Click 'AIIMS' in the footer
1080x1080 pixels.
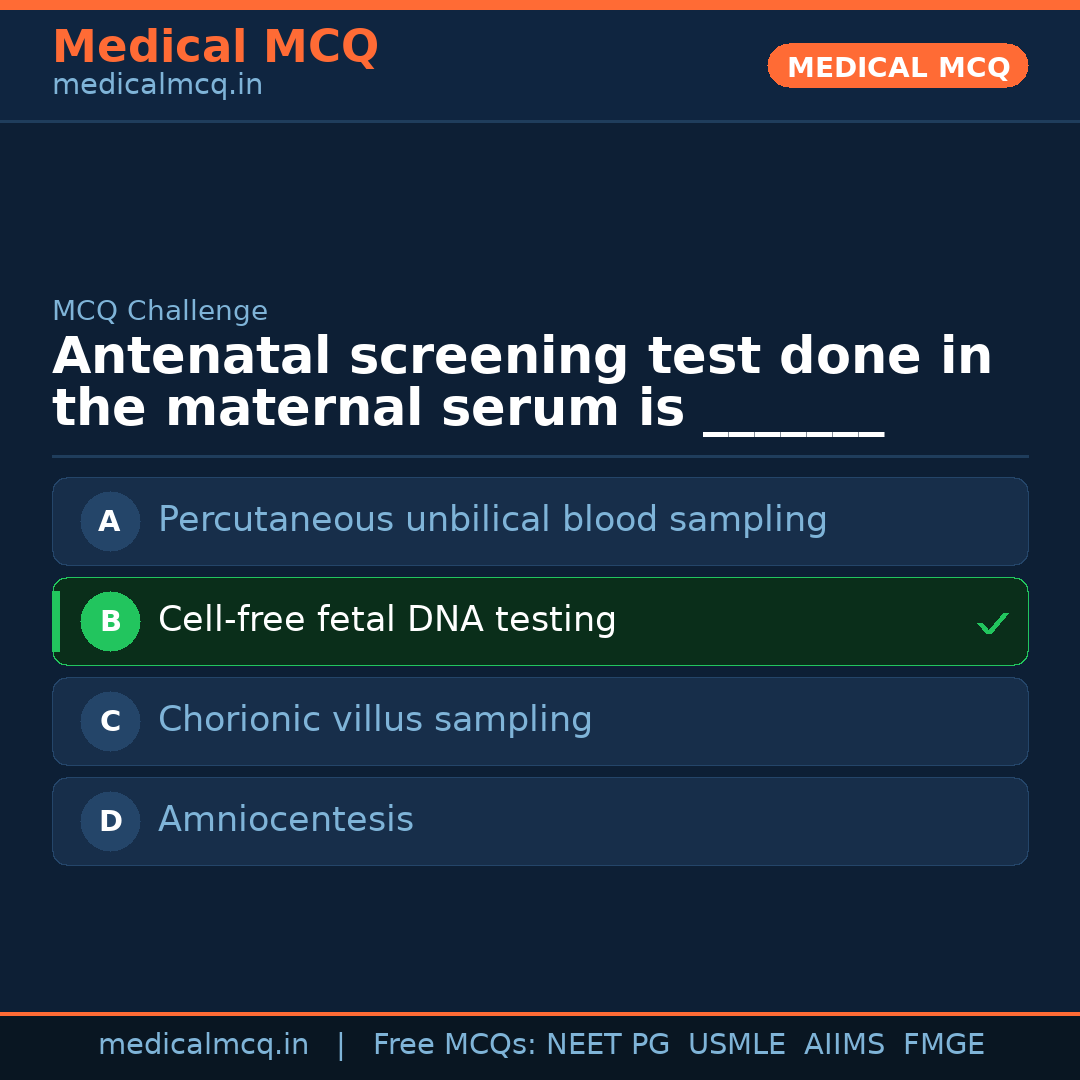pos(844,1045)
